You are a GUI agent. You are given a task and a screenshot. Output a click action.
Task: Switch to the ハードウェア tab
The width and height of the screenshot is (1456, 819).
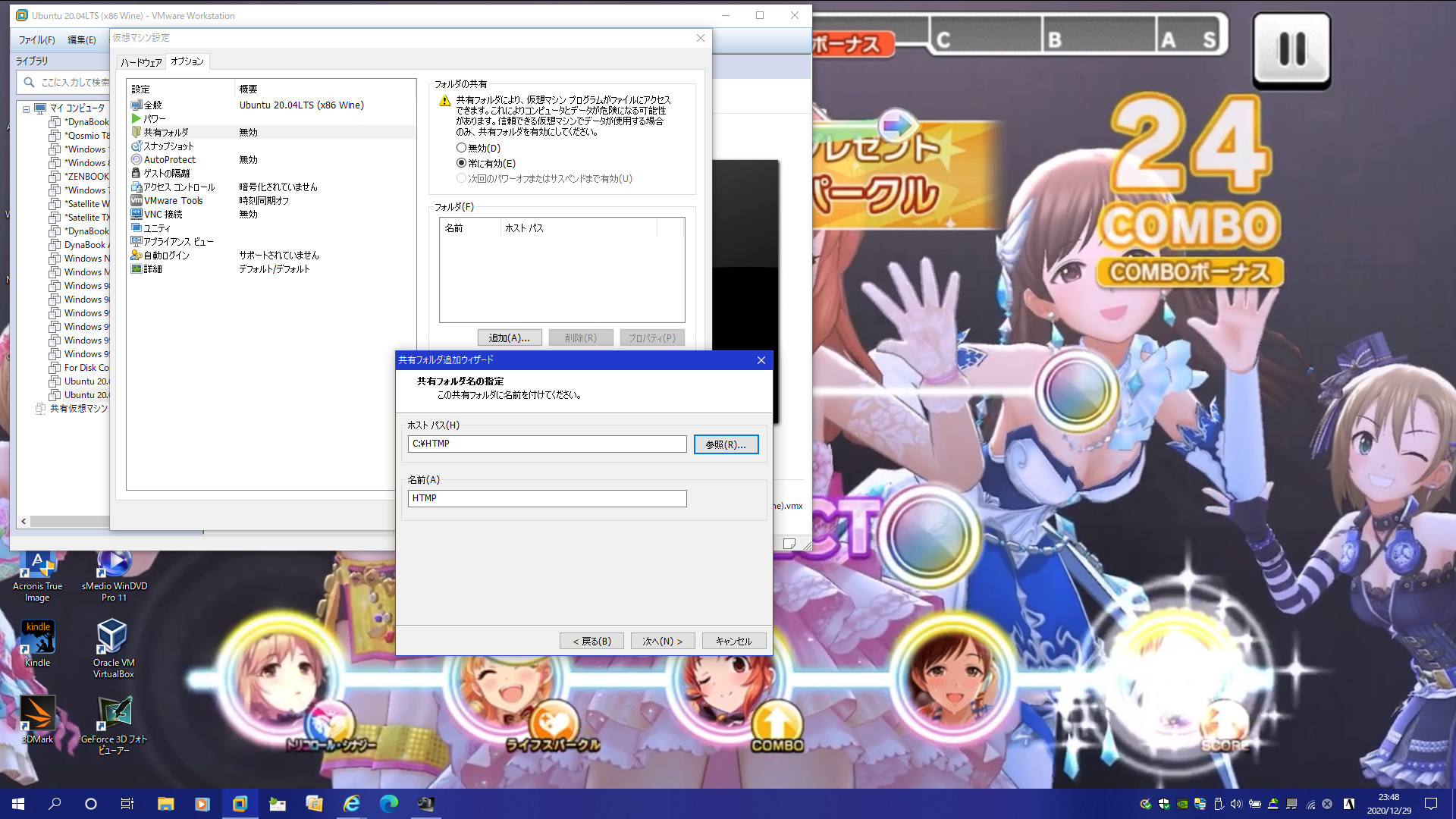[x=141, y=62]
